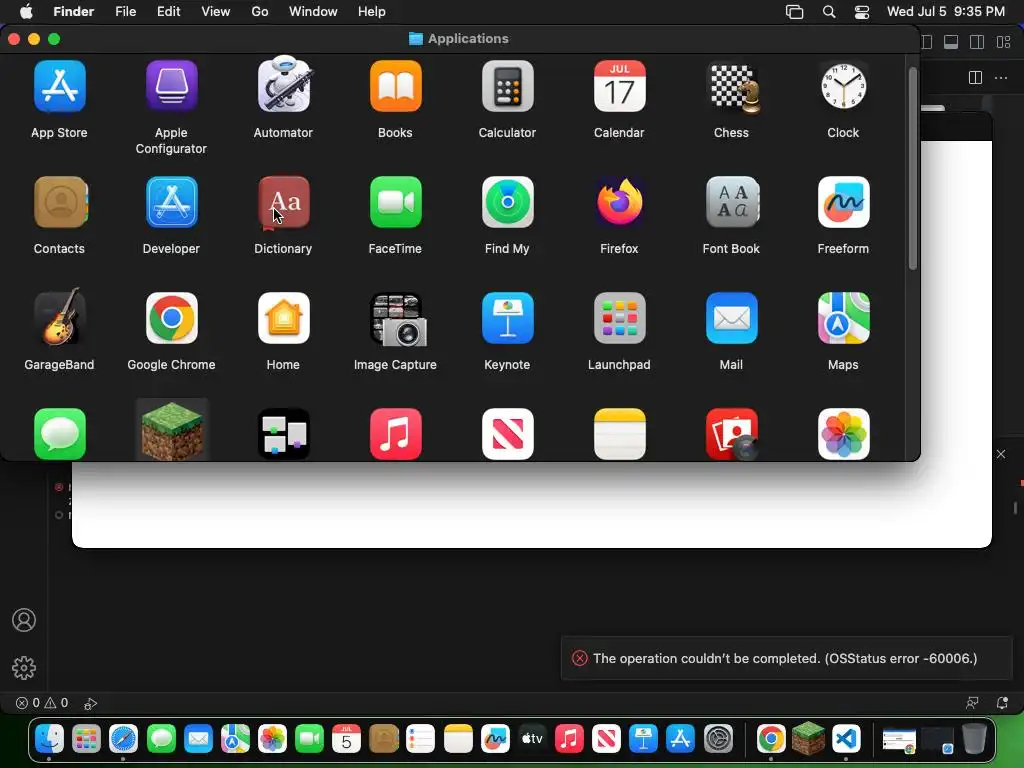Select the Notes app in Applications window

(x=619, y=434)
